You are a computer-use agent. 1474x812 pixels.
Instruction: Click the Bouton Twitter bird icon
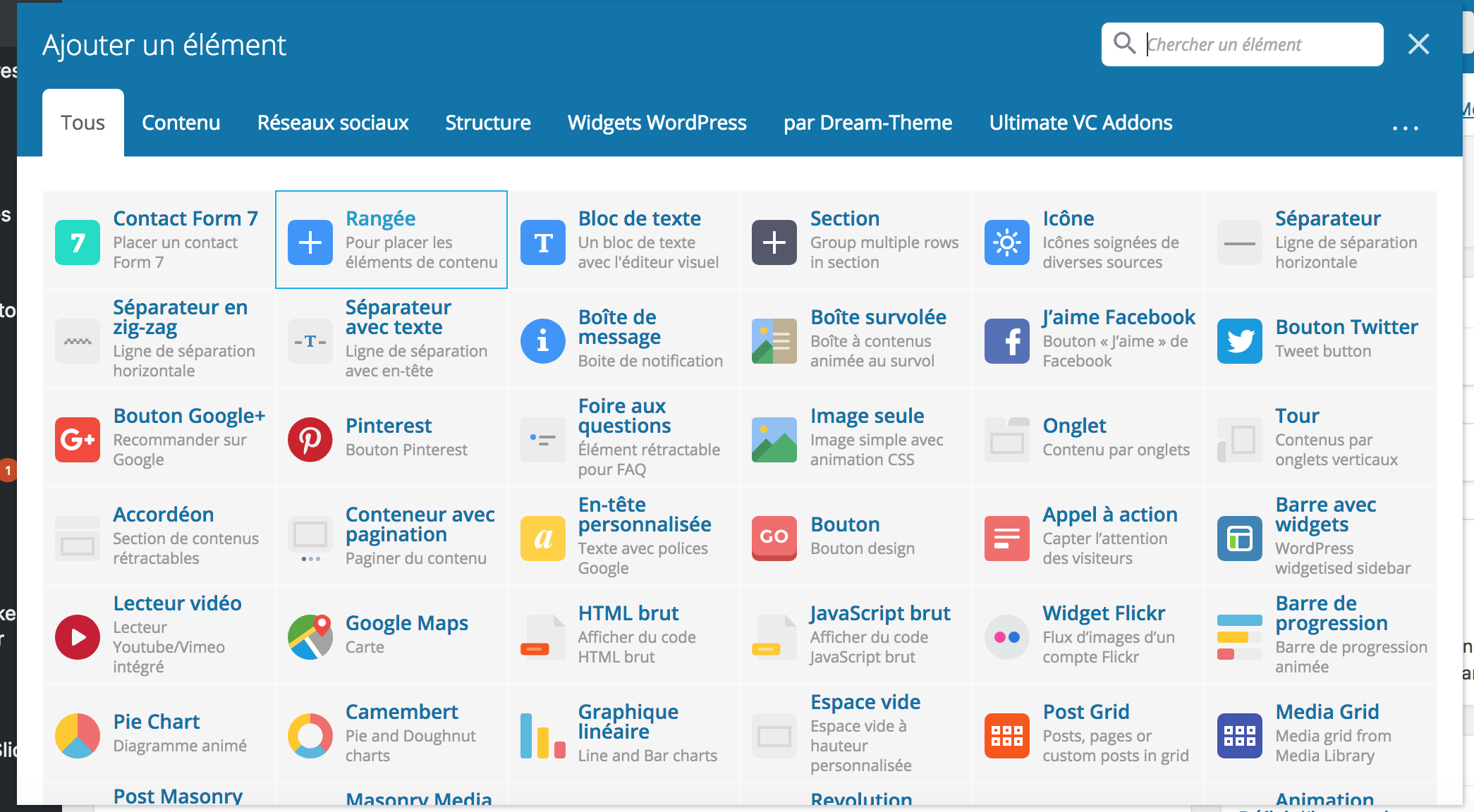tap(1239, 341)
